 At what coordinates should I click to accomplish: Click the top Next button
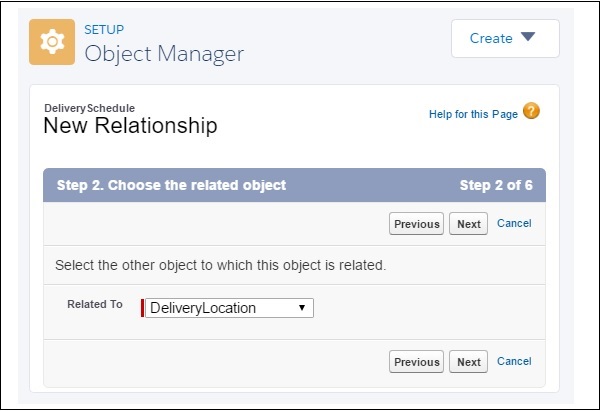pos(468,224)
